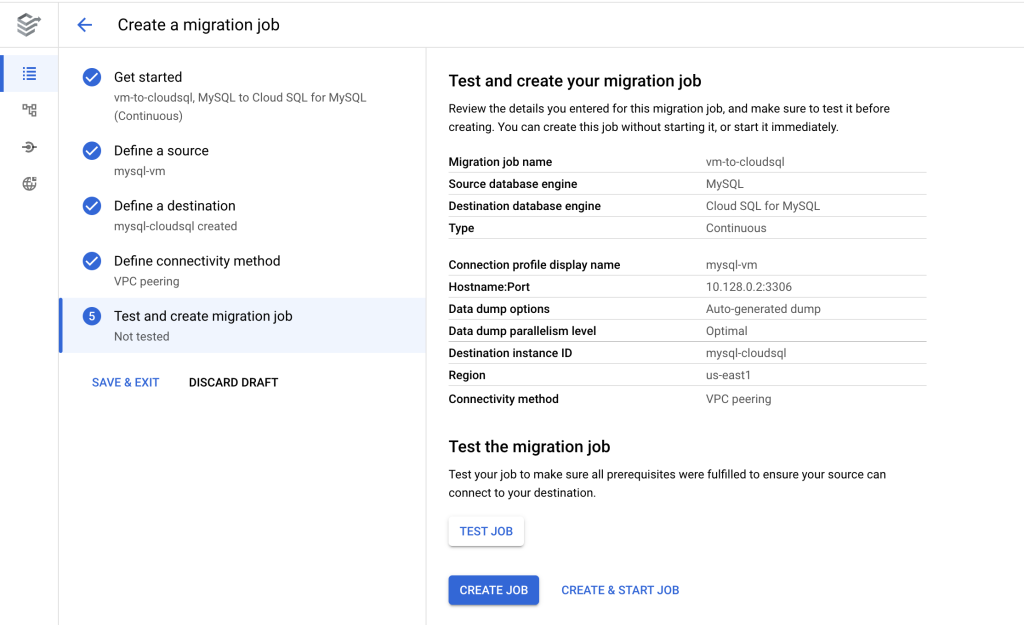Open the Get started step
The height and width of the screenshot is (625, 1024).
[x=148, y=77]
